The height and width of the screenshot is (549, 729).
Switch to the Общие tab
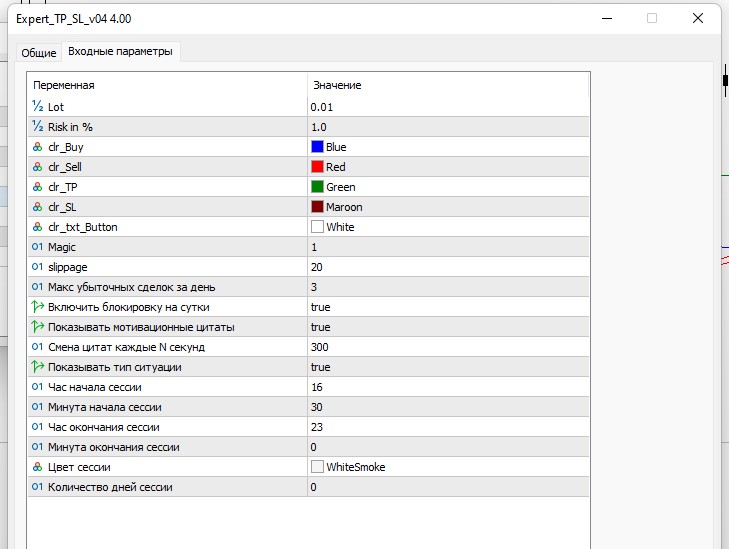tap(39, 53)
